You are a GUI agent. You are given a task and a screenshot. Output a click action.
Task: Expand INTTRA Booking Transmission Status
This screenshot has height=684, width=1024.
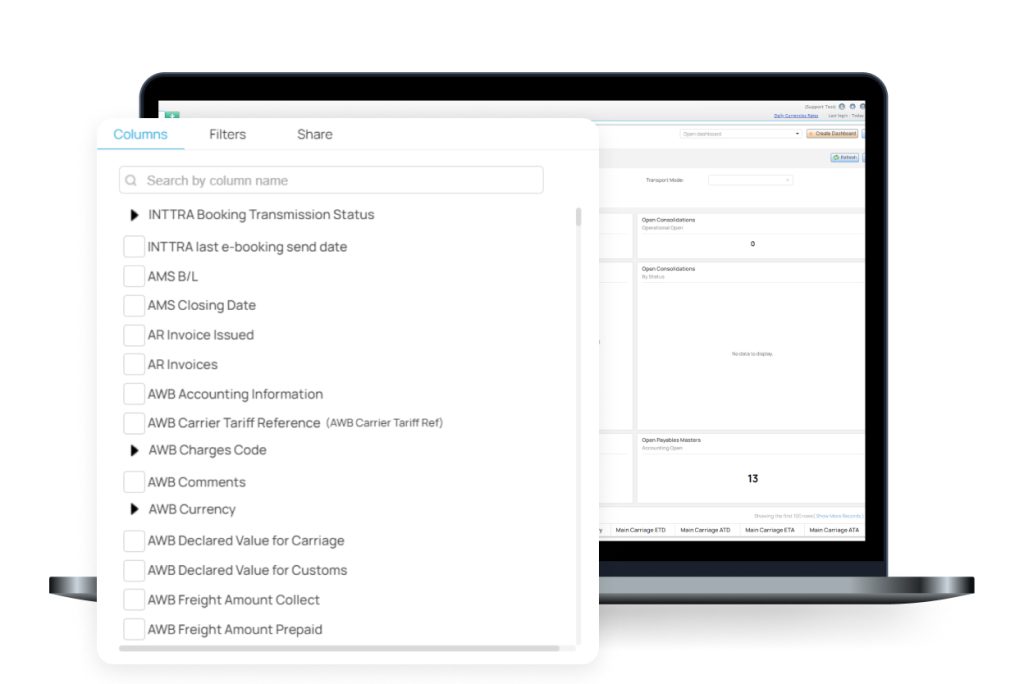tap(136, 214)
